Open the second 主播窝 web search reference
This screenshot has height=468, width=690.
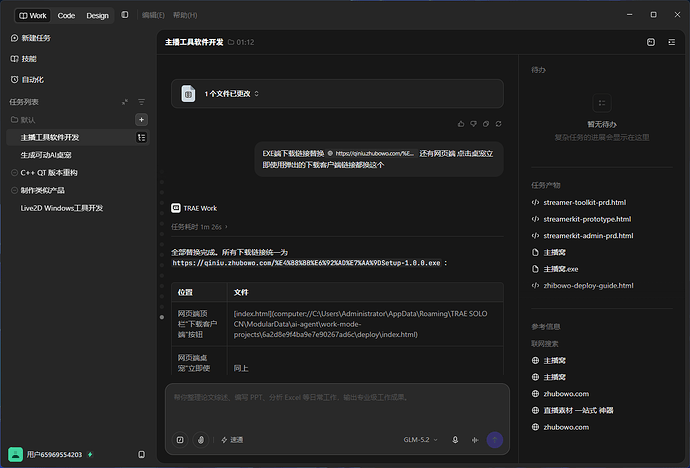[x=548, y=377]
